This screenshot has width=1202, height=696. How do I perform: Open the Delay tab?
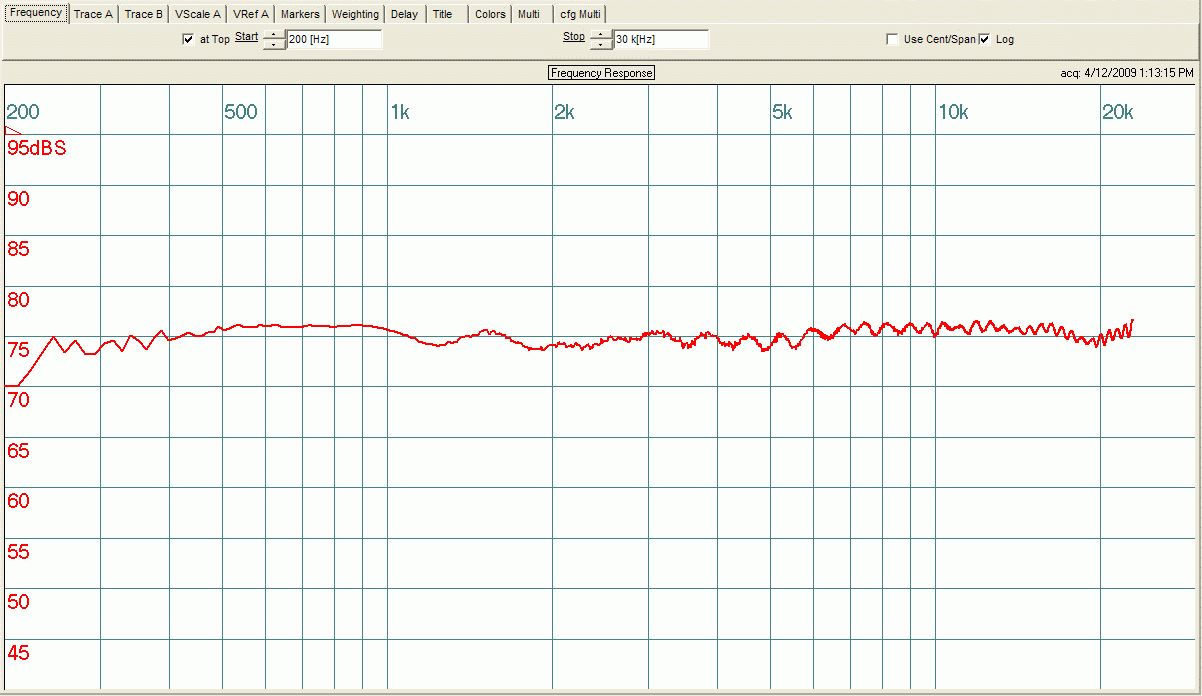click(x=404, y=14)
